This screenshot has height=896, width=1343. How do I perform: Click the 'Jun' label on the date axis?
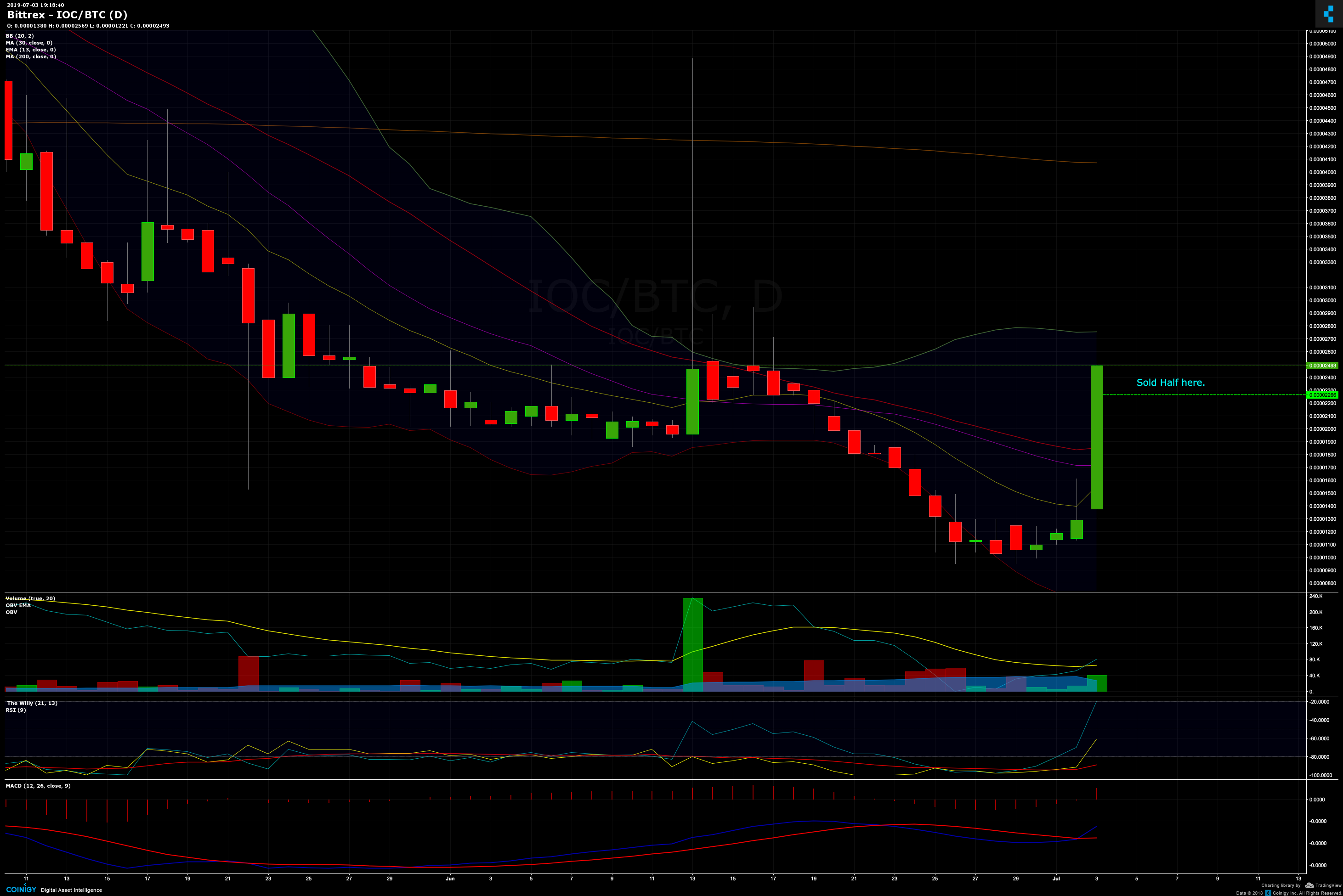[x=450, y=878]
